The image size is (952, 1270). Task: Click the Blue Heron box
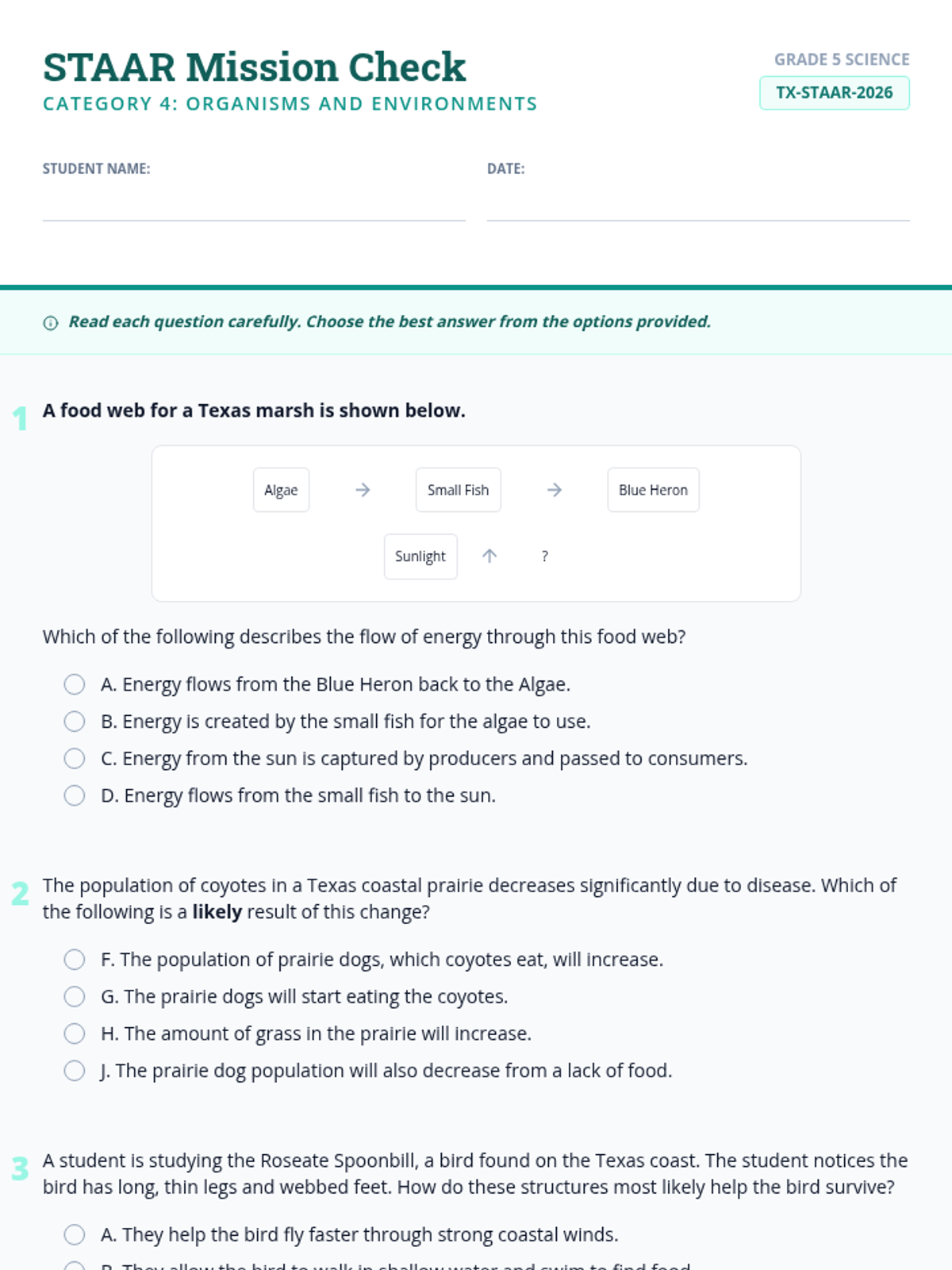click(x=653, y=491)
